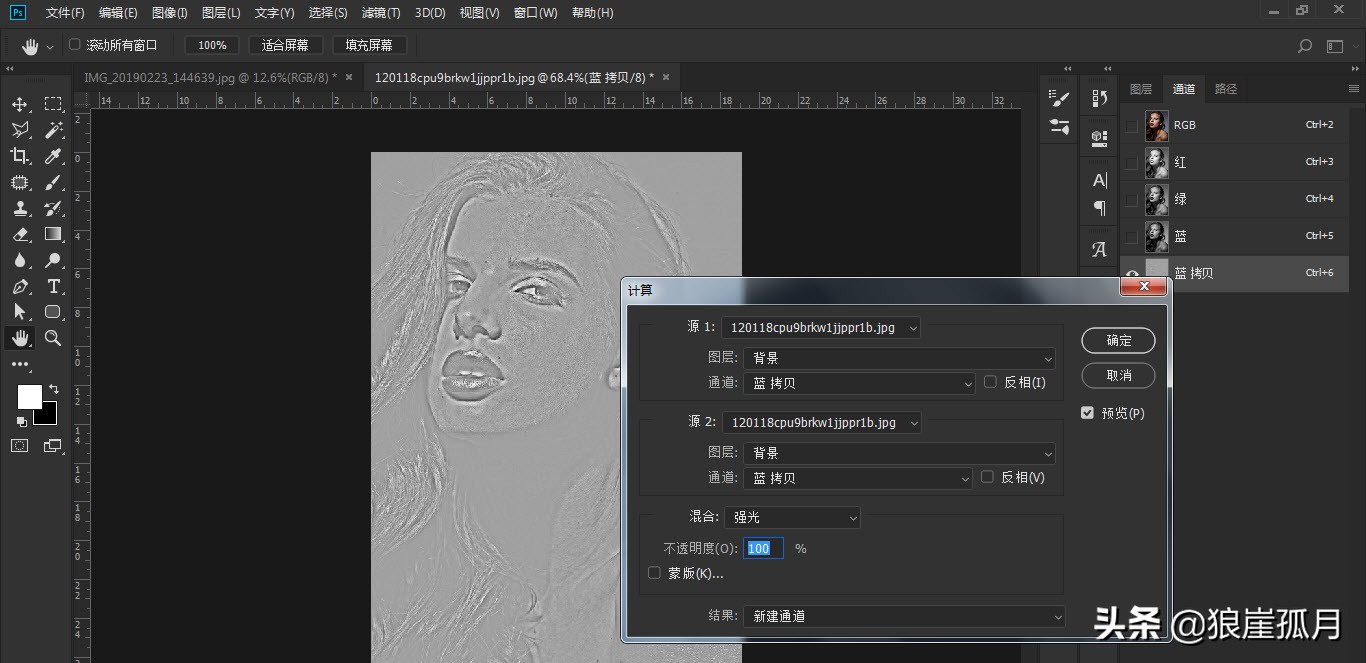1366x663 pixels.
Task: Check 反相(V) for Source 2
Action: point(987,477)
